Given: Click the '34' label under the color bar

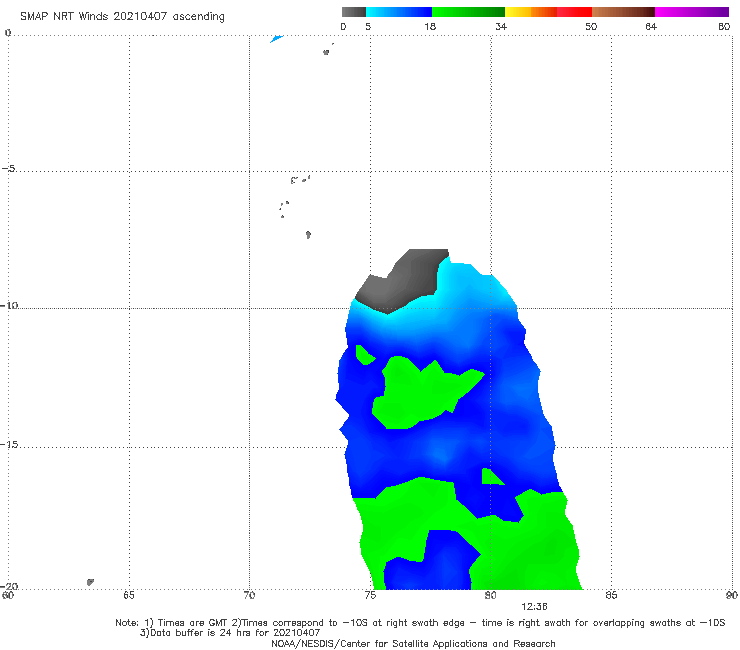Looking at the screenshot, I should tap(501, 27).
